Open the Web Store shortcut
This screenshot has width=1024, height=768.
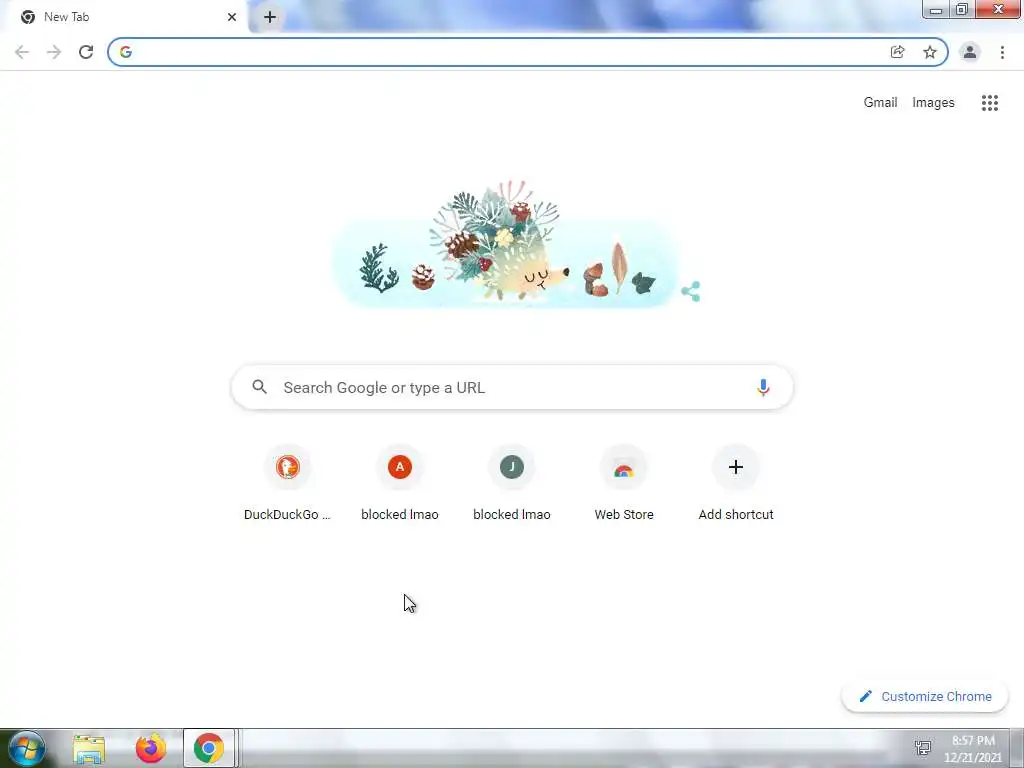click(x=624, y=484)
